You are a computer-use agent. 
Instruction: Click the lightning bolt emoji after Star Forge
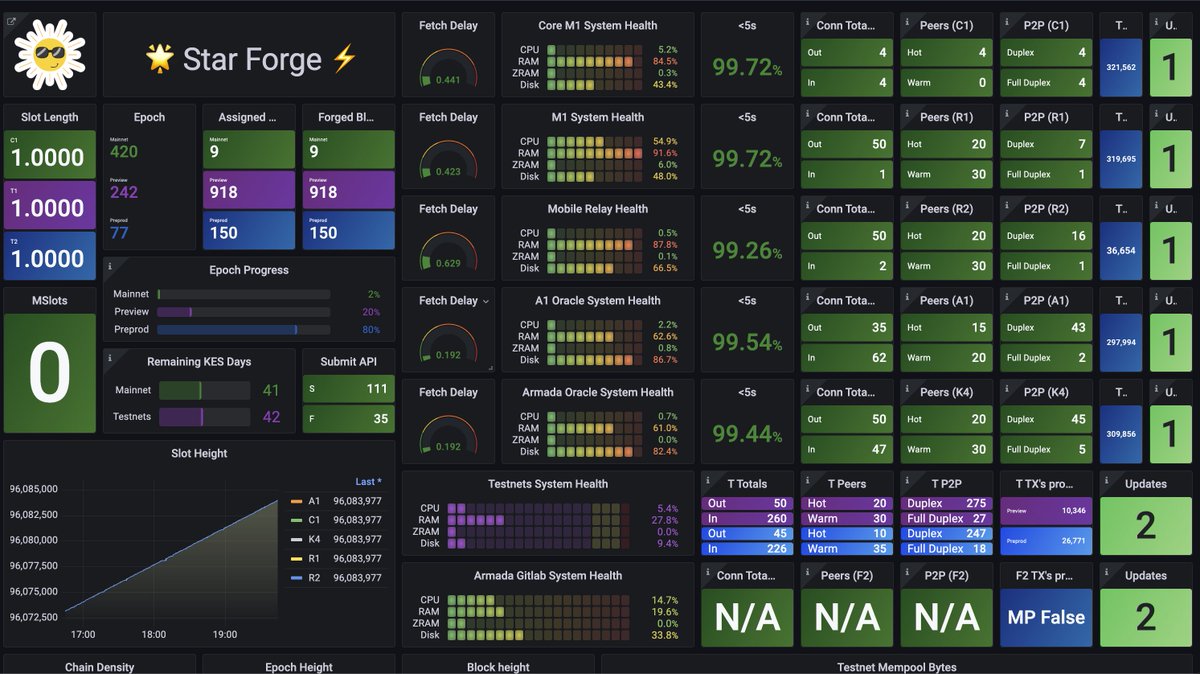tap(344, 58)
